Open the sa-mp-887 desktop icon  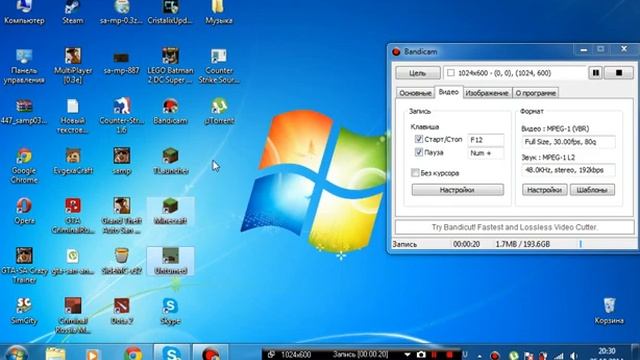coord(122,63)
